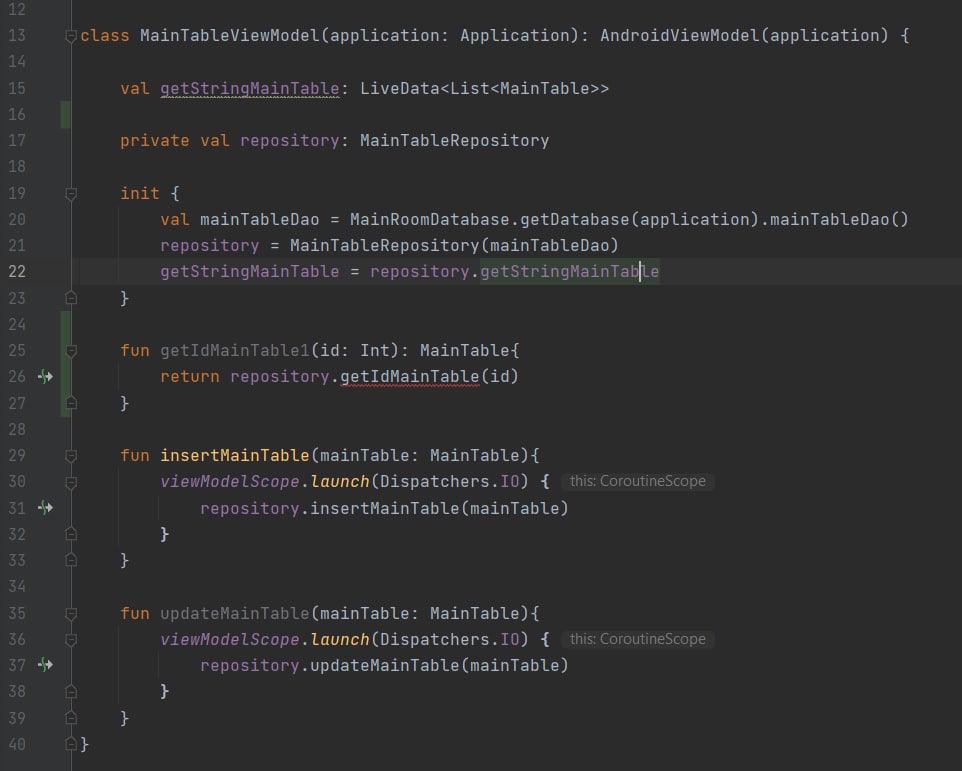Collapse insertMainTable function fold marker

tap(71, 456)
